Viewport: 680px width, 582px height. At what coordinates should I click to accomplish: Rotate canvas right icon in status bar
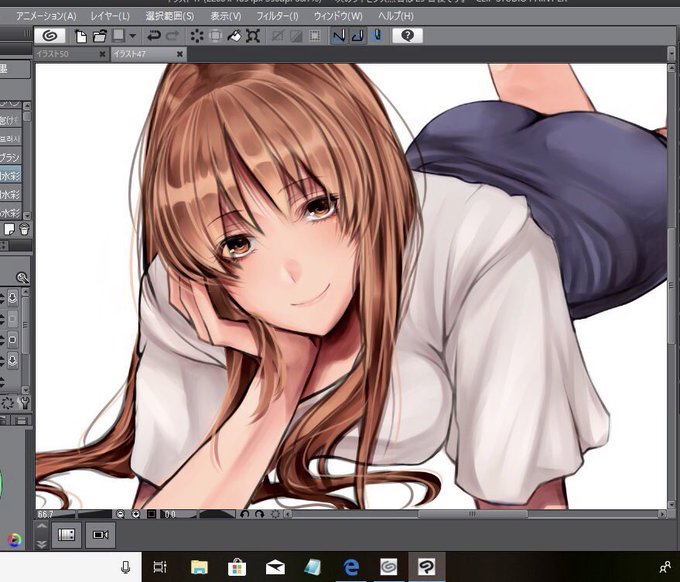(x=259, y=514)
